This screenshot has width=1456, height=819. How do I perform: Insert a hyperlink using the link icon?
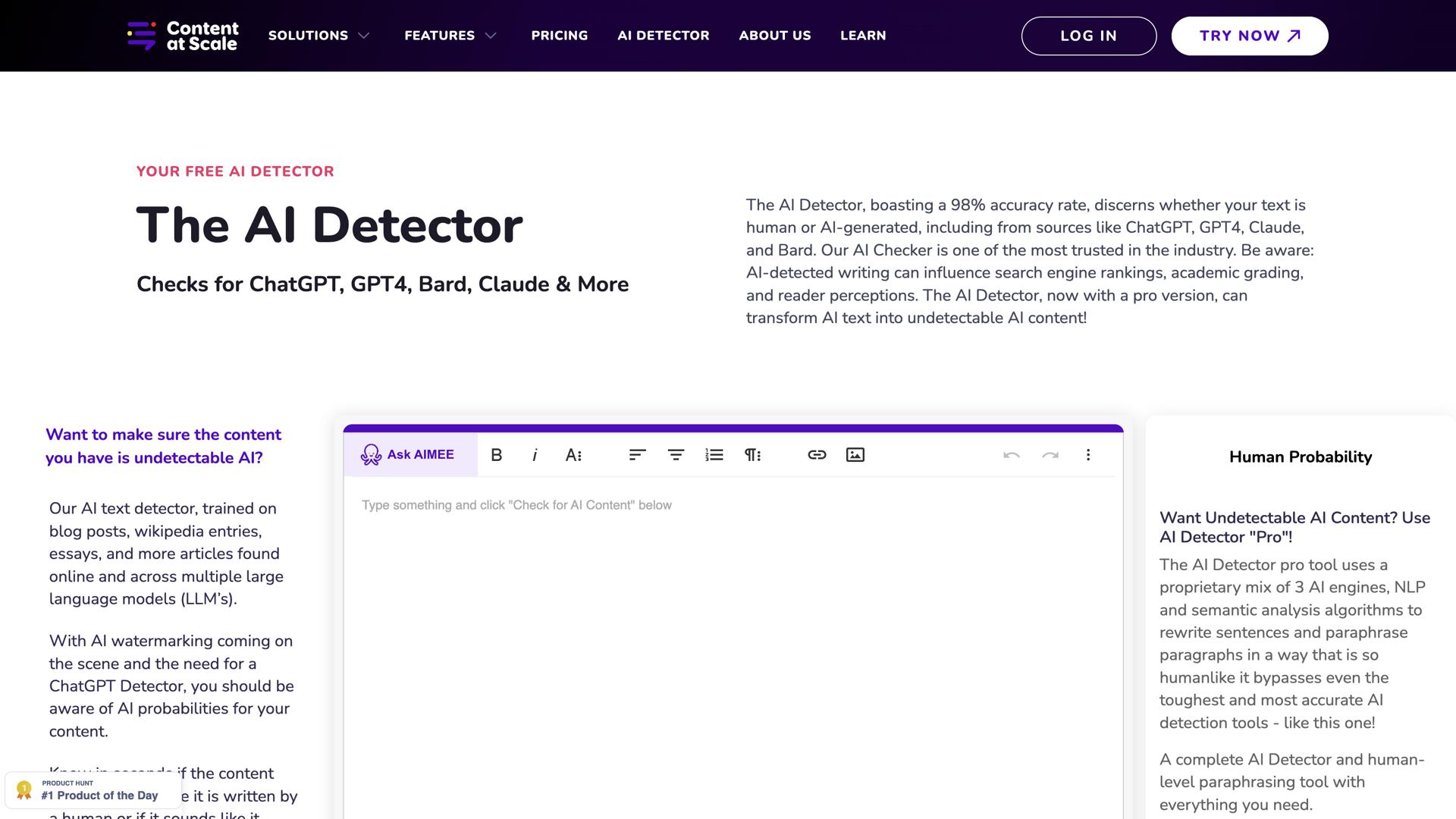[817, 455]
